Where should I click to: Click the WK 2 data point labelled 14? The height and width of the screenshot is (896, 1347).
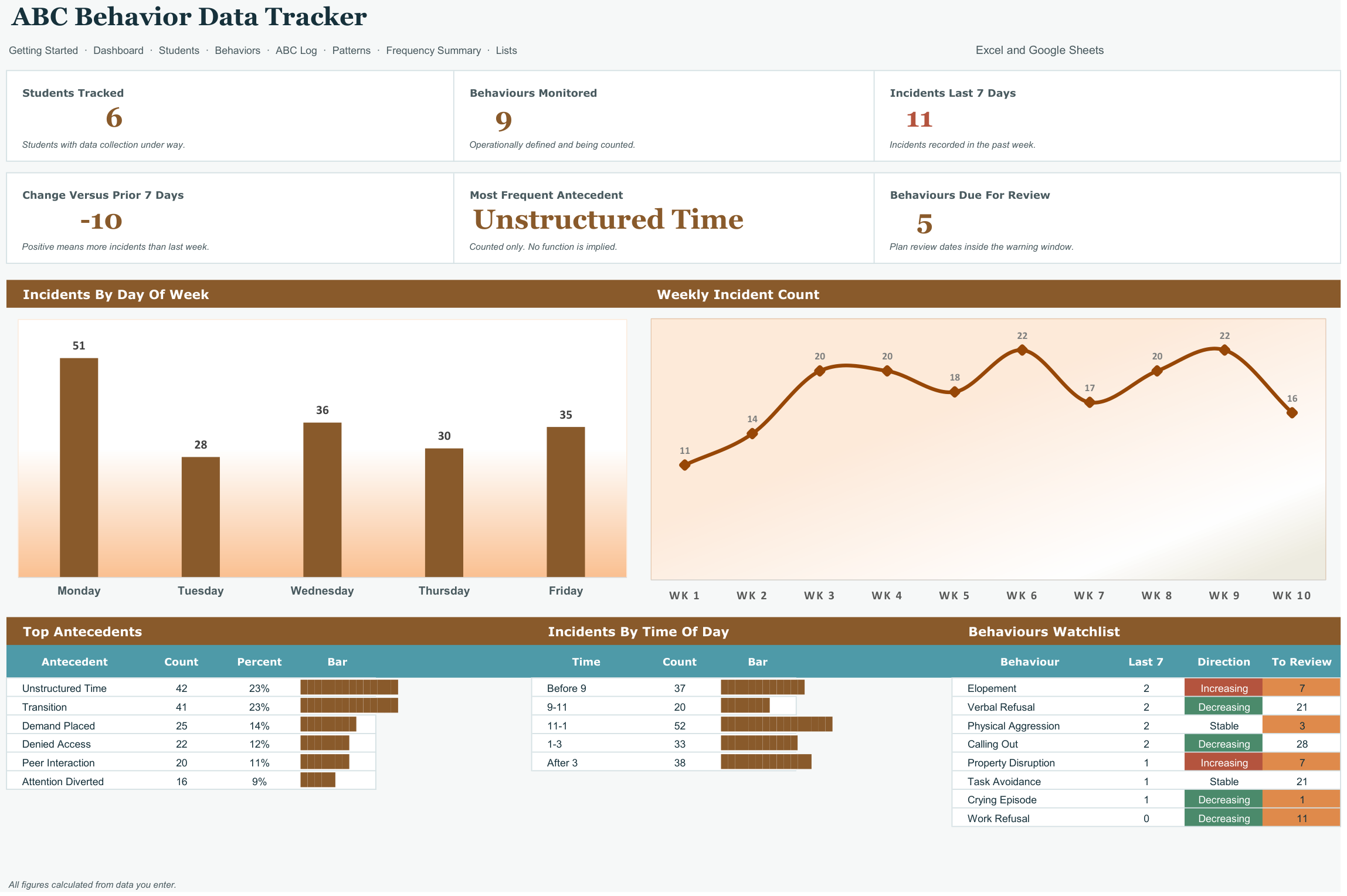pos(752,433)
